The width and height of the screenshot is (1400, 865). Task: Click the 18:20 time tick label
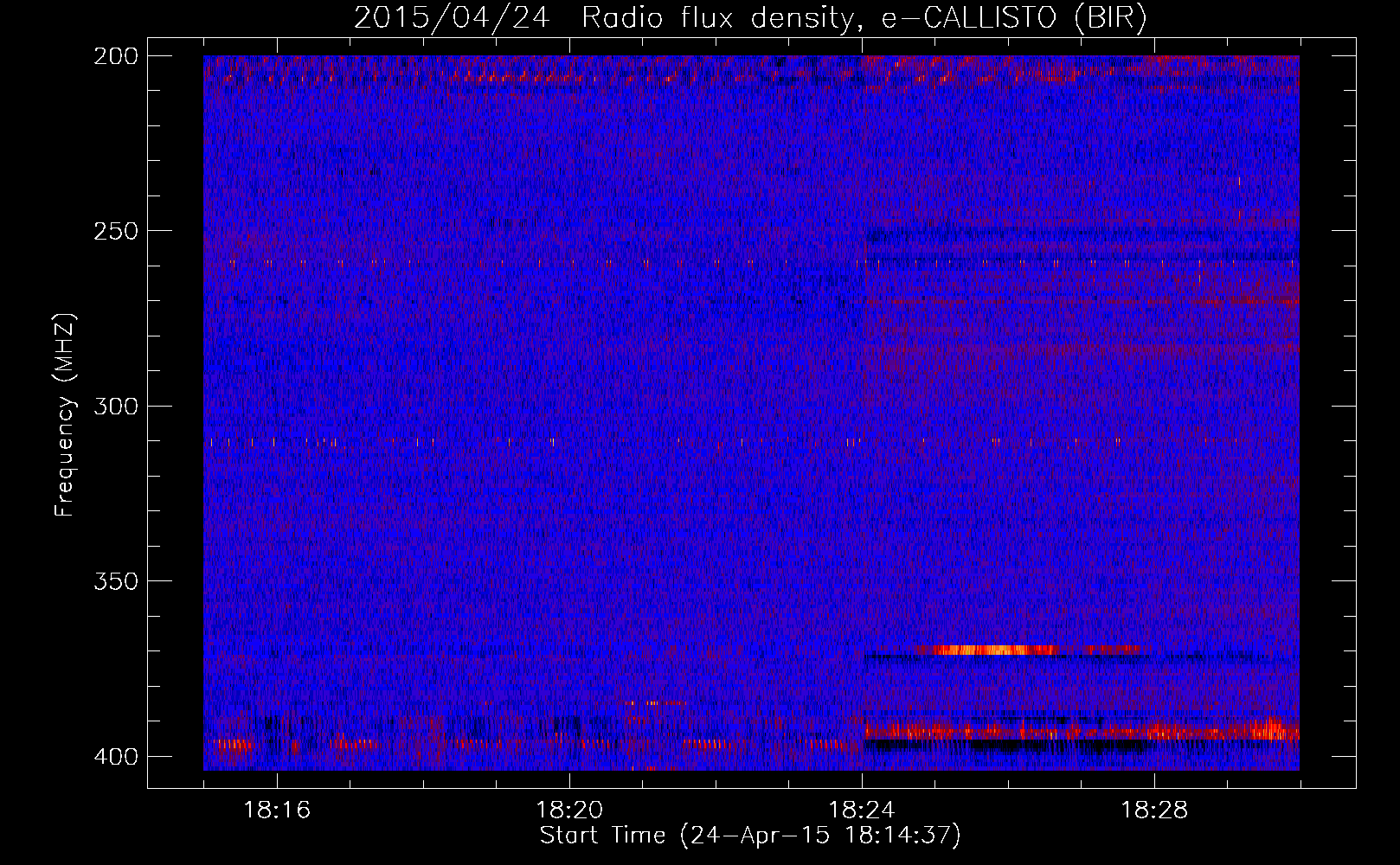click(x=569, y=811)
